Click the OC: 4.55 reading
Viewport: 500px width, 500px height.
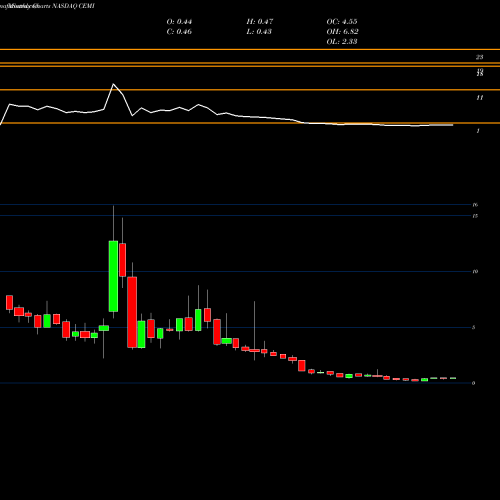click(342, 22)
